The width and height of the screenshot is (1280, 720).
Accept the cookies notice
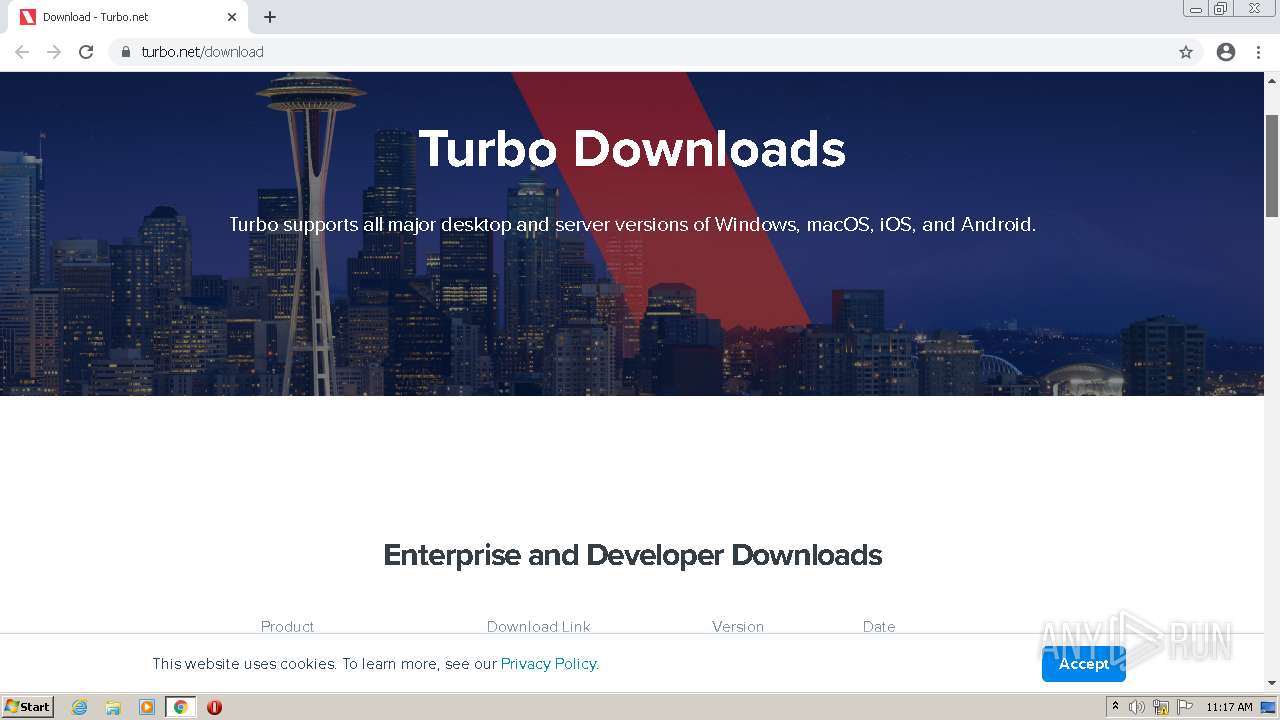click(x=1084, y=664)
